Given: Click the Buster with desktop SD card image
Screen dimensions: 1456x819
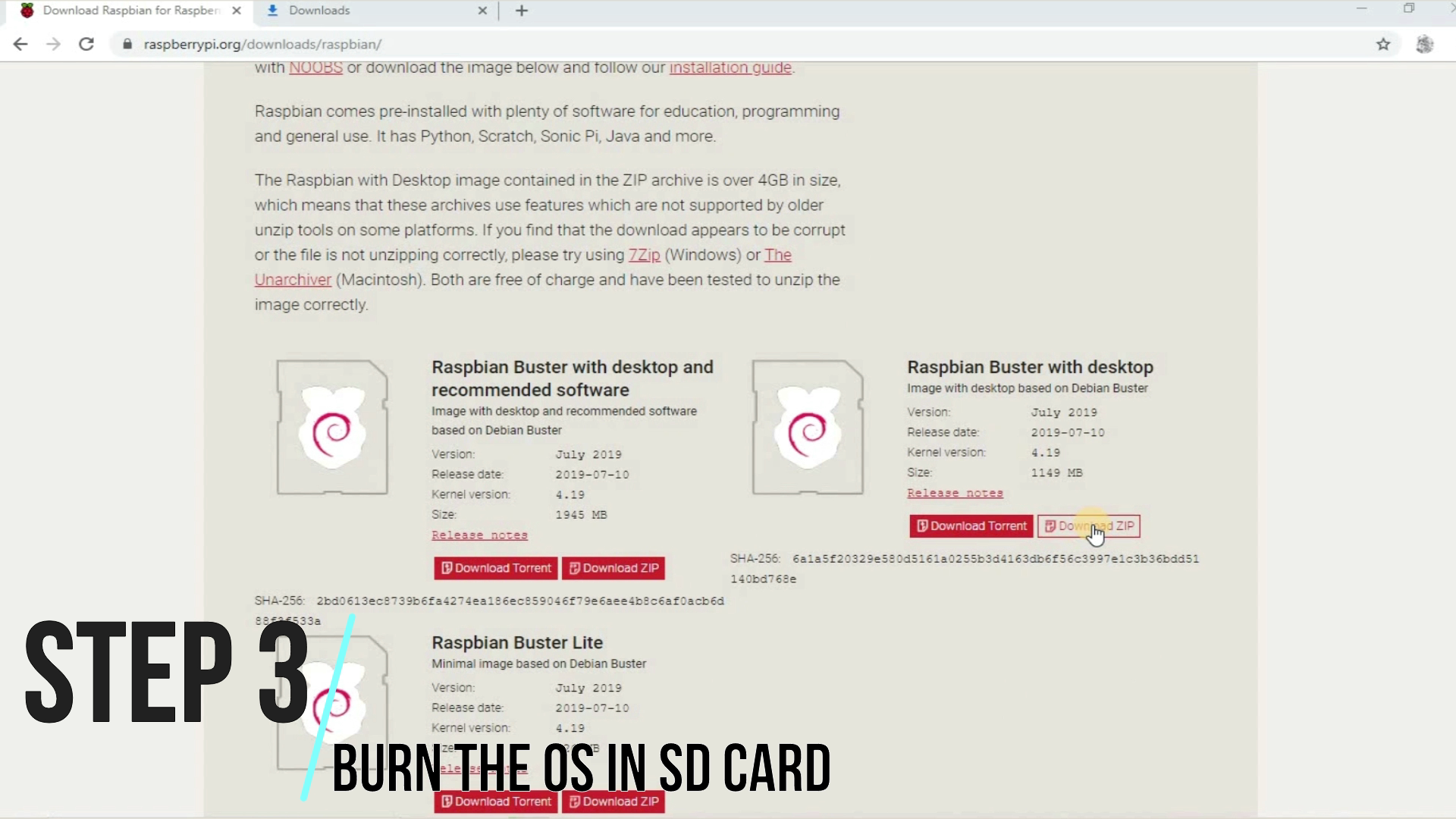Looking at the screenshot, I should point(808,428).
